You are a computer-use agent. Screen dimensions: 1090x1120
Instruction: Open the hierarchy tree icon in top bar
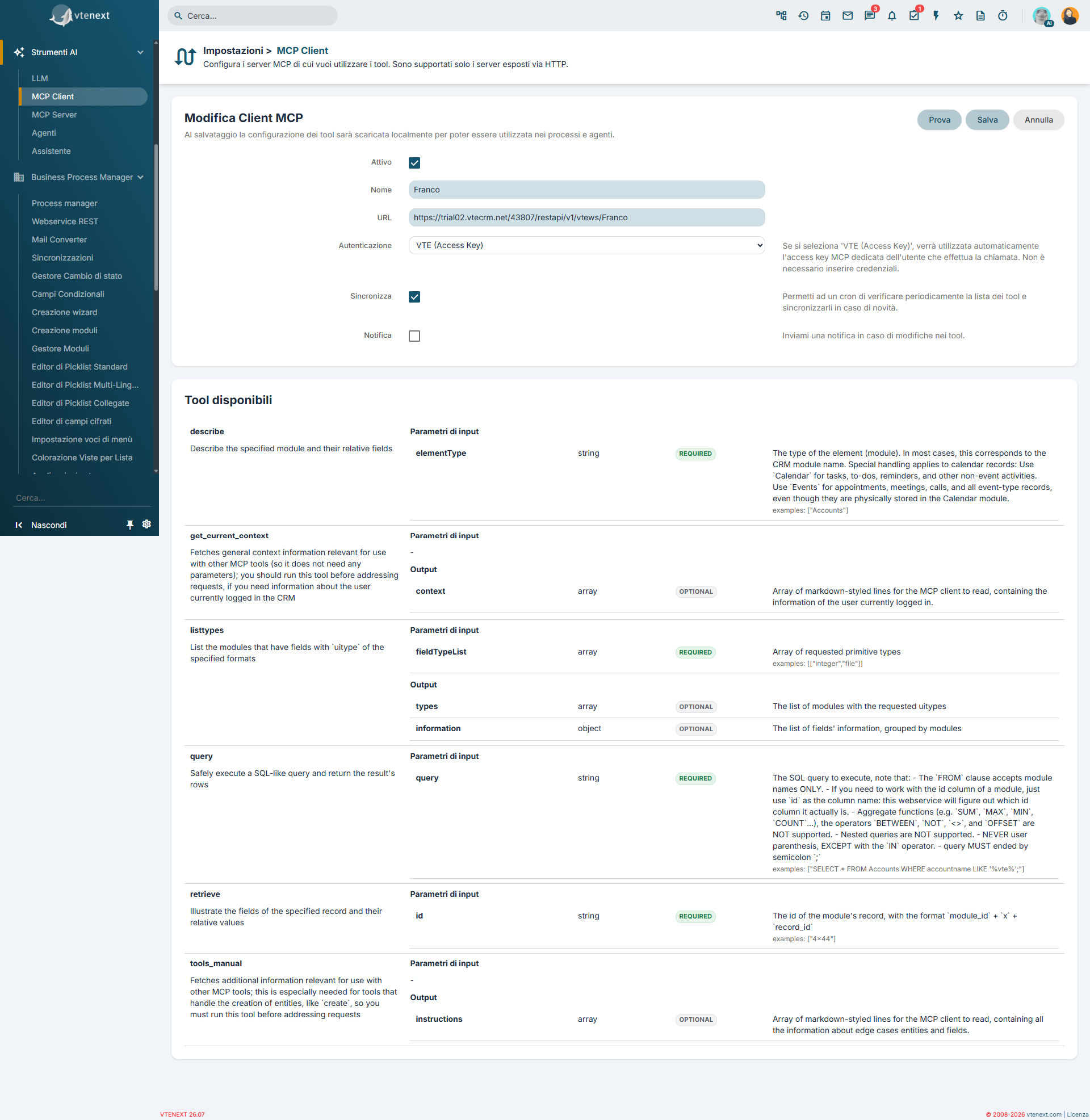click(x=781, y=15)
